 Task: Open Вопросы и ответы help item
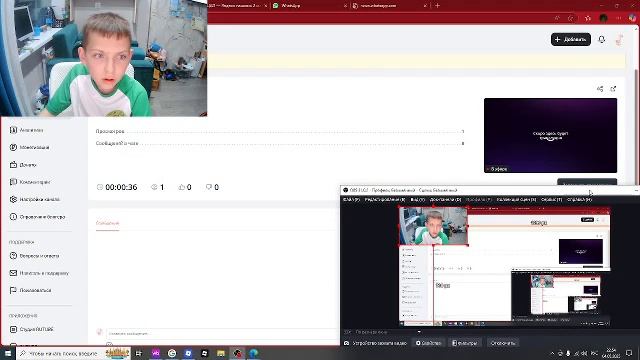(34, 256)
